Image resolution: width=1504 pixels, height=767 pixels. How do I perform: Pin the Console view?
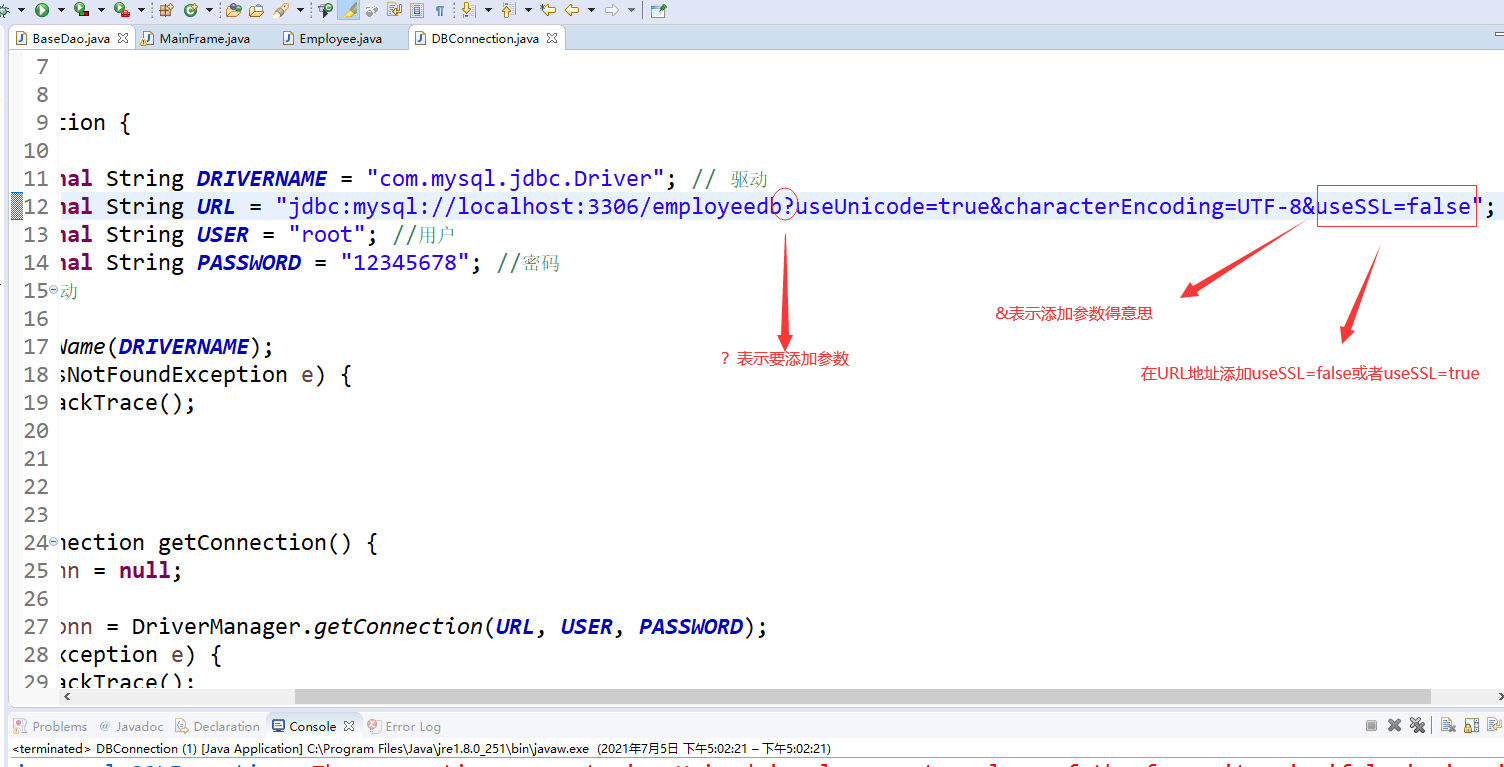1494,725
